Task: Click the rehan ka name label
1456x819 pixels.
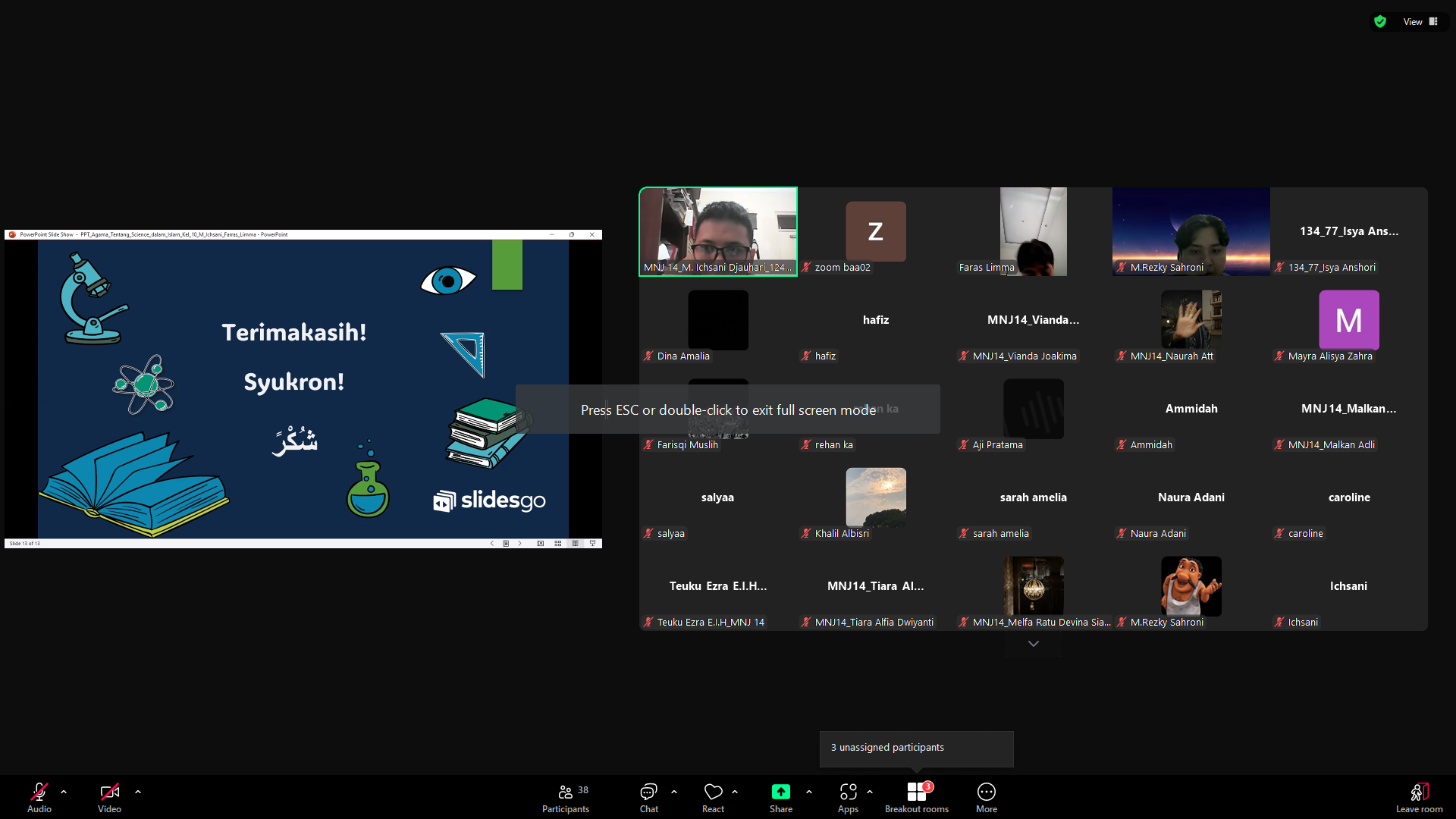Action: point(834,445)
